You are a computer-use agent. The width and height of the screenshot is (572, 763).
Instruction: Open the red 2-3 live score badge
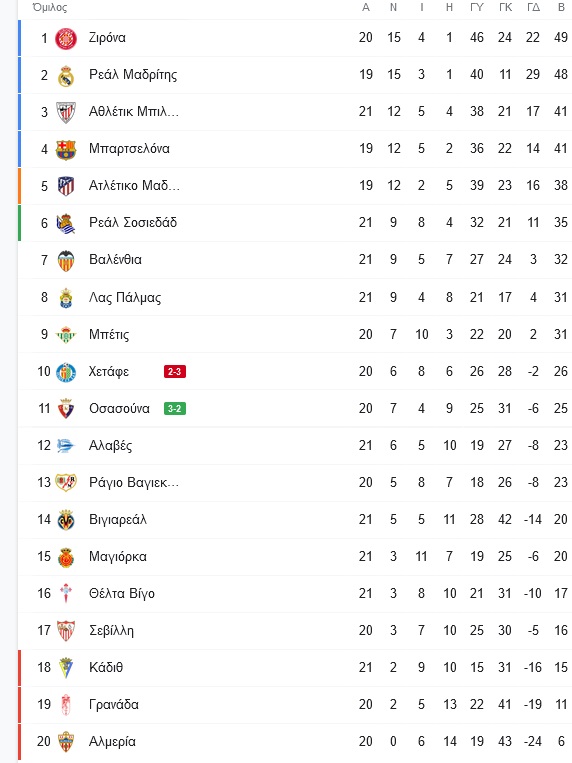tap(175, 372)
